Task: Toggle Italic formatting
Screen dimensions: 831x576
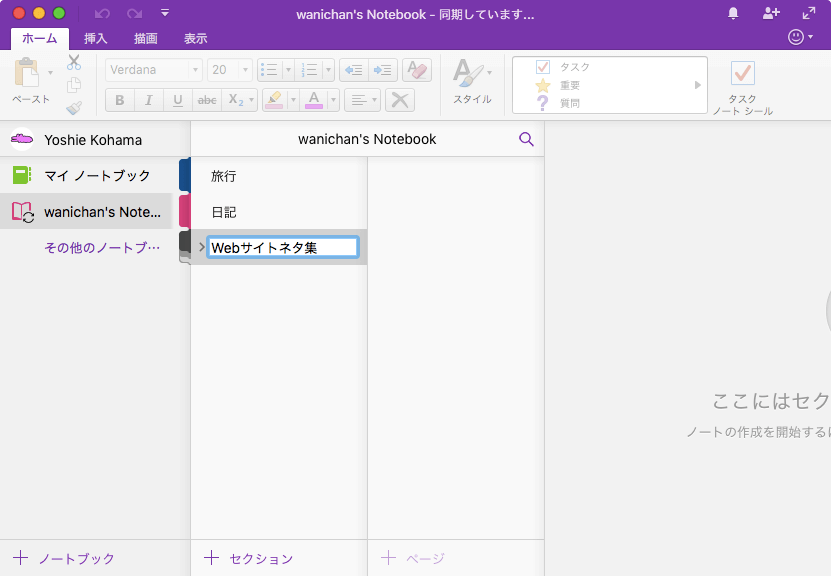Action: (149, 100)
